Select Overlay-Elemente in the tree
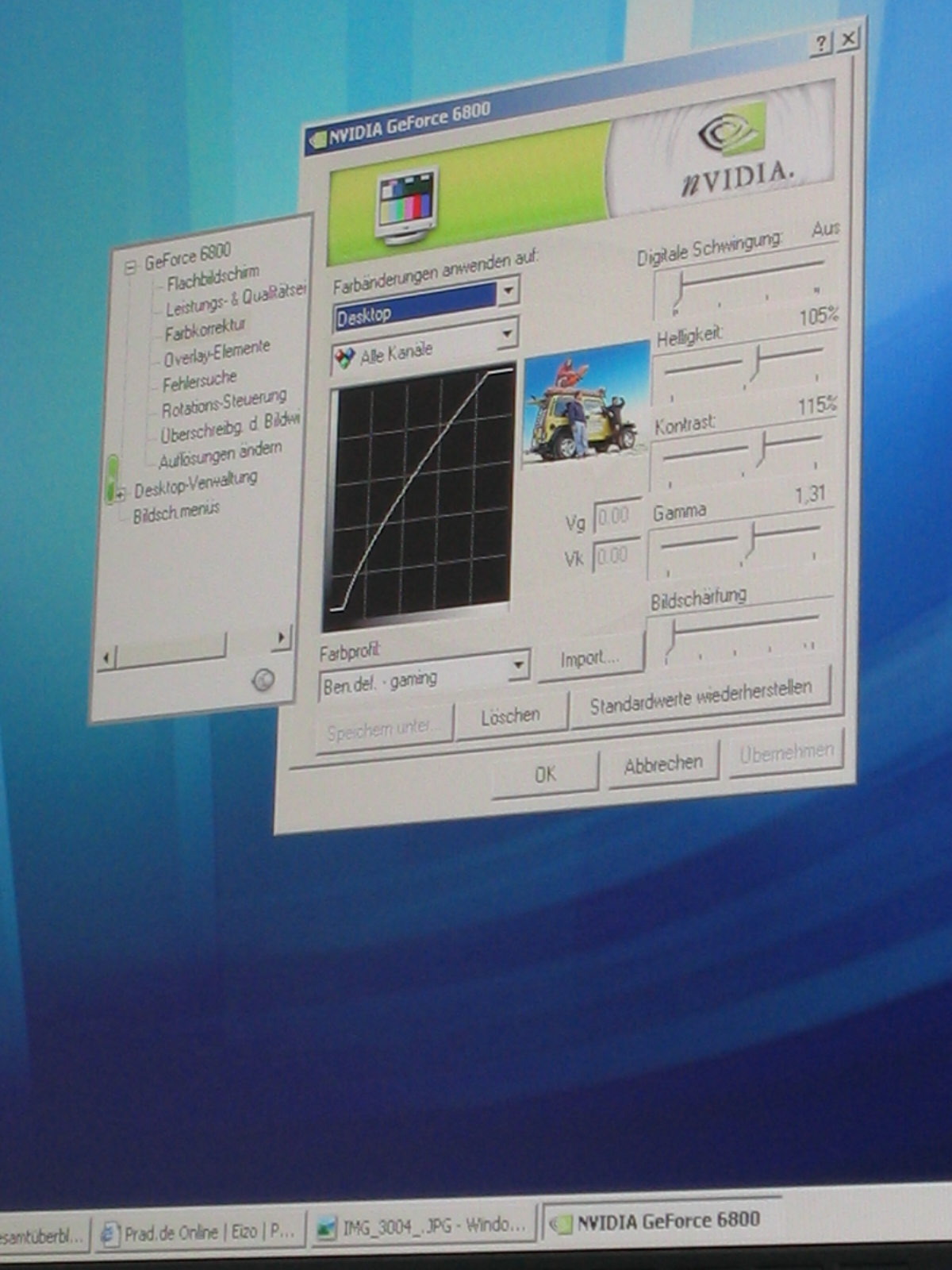The height and width of the screenshot is (1270, 952). (x=216, y=354)
